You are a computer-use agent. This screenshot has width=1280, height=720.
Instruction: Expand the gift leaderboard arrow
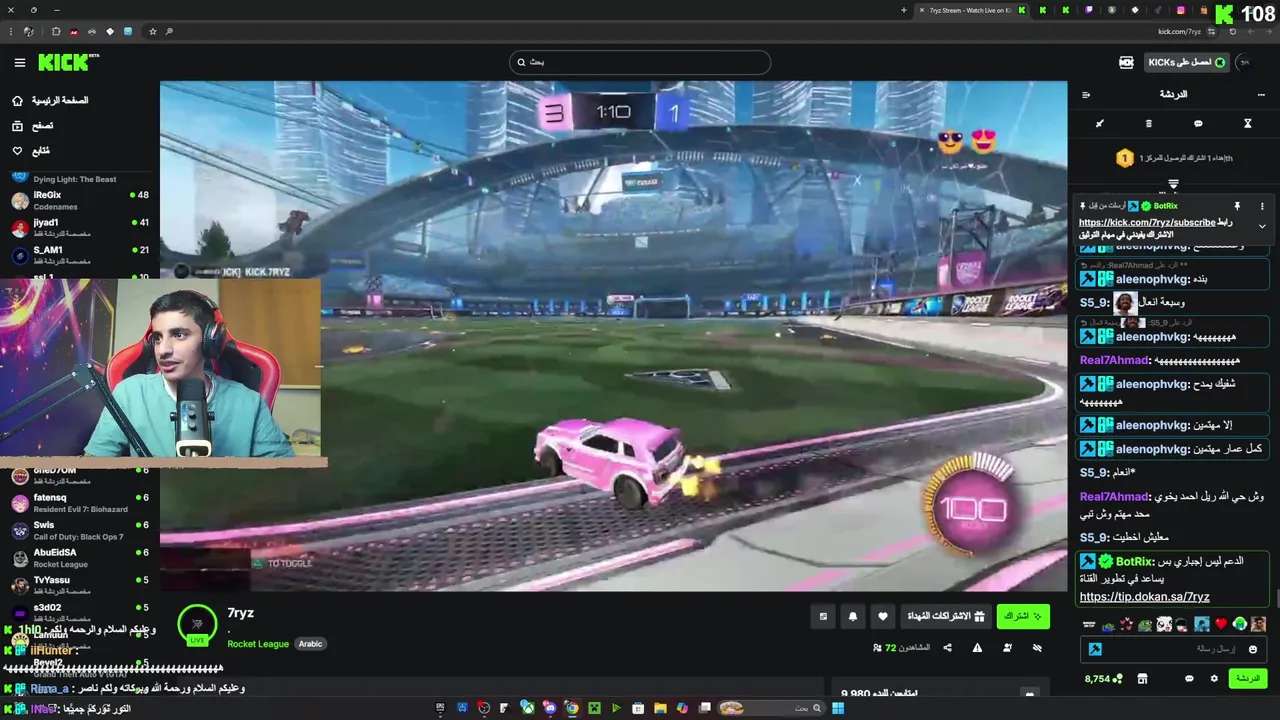1173,184
